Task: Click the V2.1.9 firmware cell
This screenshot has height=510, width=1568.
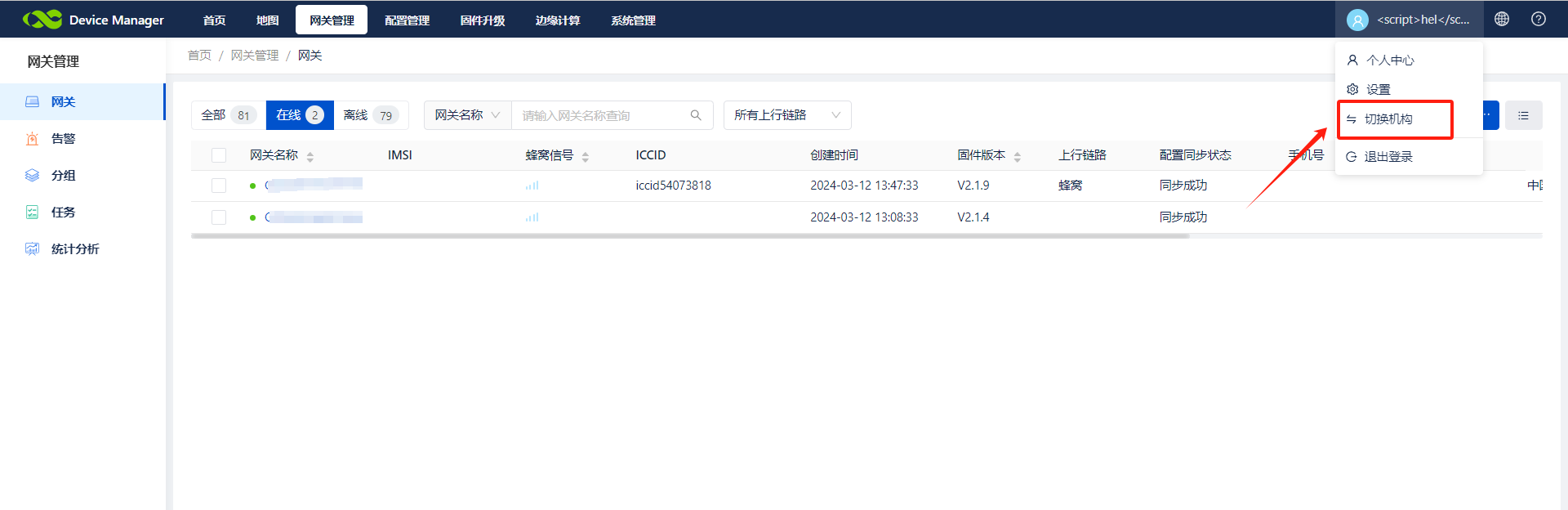Action: coord(973,186)
